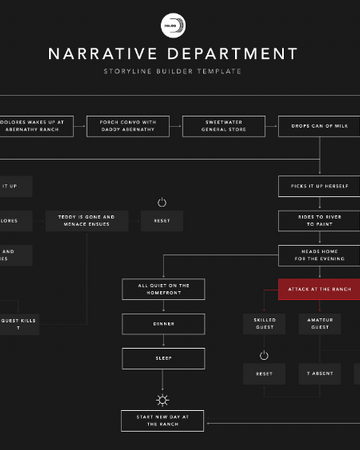Click Reset node under Skilled Guest
360x450 pixels.
coord(264,374)
